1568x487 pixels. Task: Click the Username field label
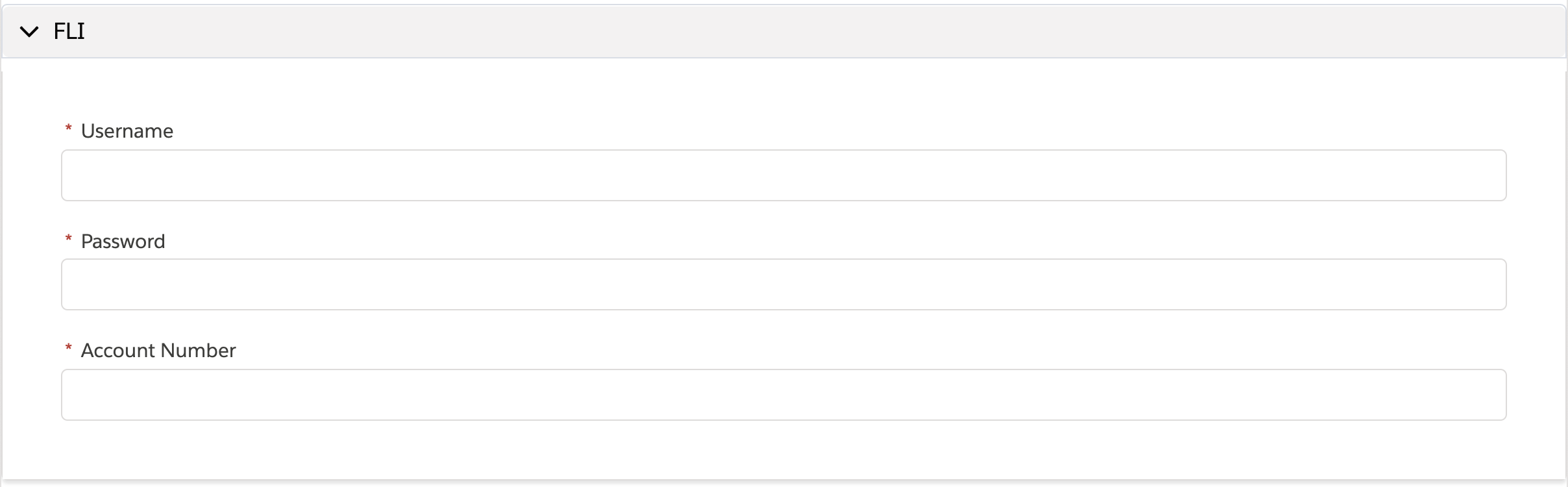(127, 131)
